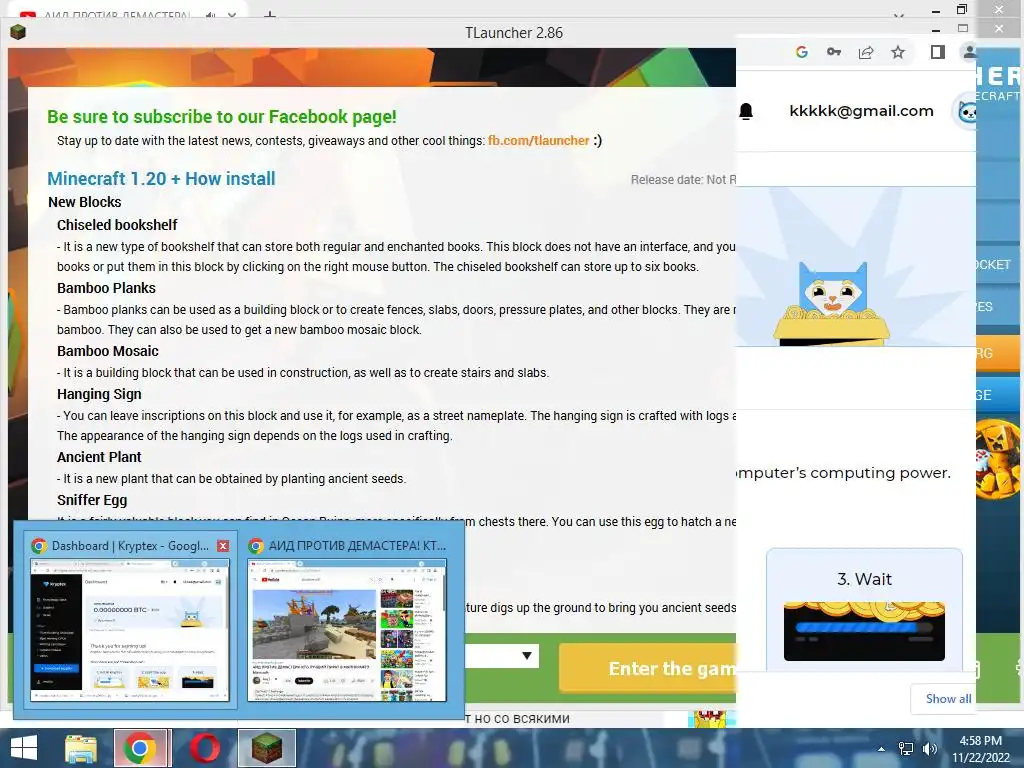Viewport: 1024px width, 768px height.
Task: Click the Ancient Plant heading
Action: (99, 457)
